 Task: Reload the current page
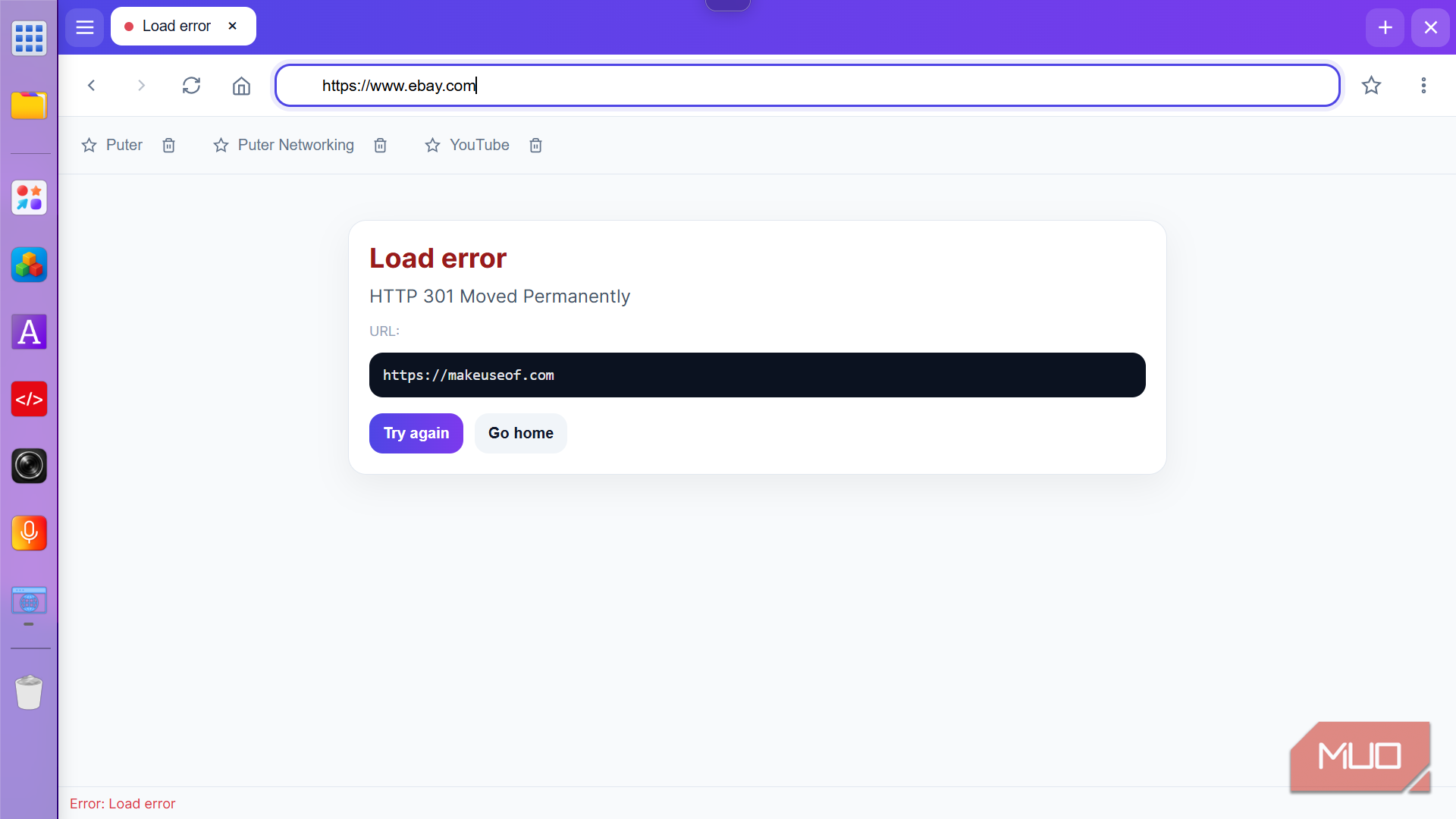191,86
